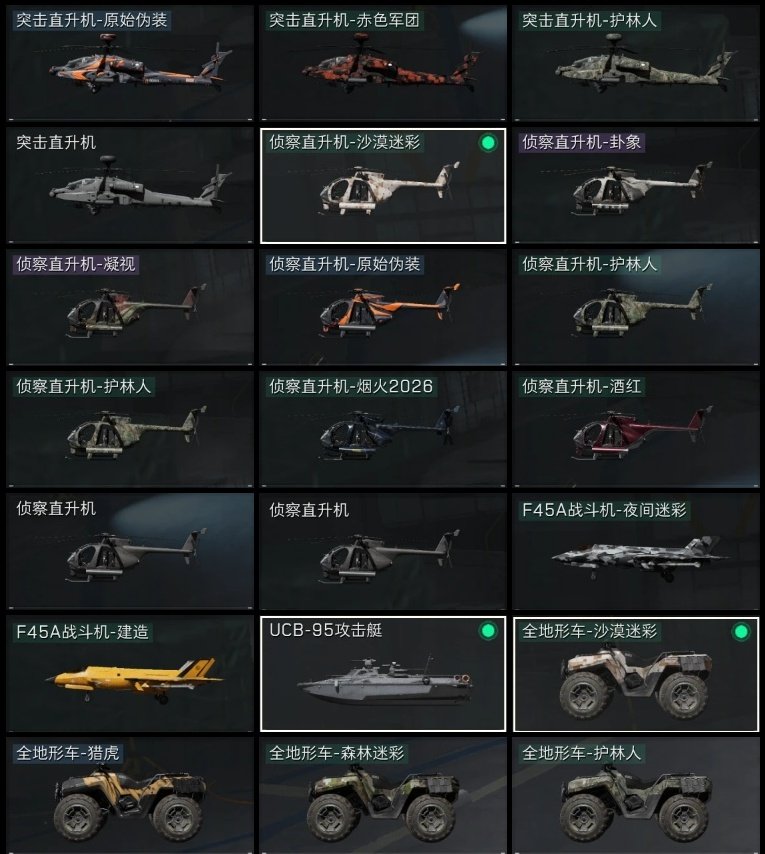Image resolution: width=765 pixels, height=854 pixels.
Task: Select the 突击直升机-原始伪装 skin card
Action: 130,63
